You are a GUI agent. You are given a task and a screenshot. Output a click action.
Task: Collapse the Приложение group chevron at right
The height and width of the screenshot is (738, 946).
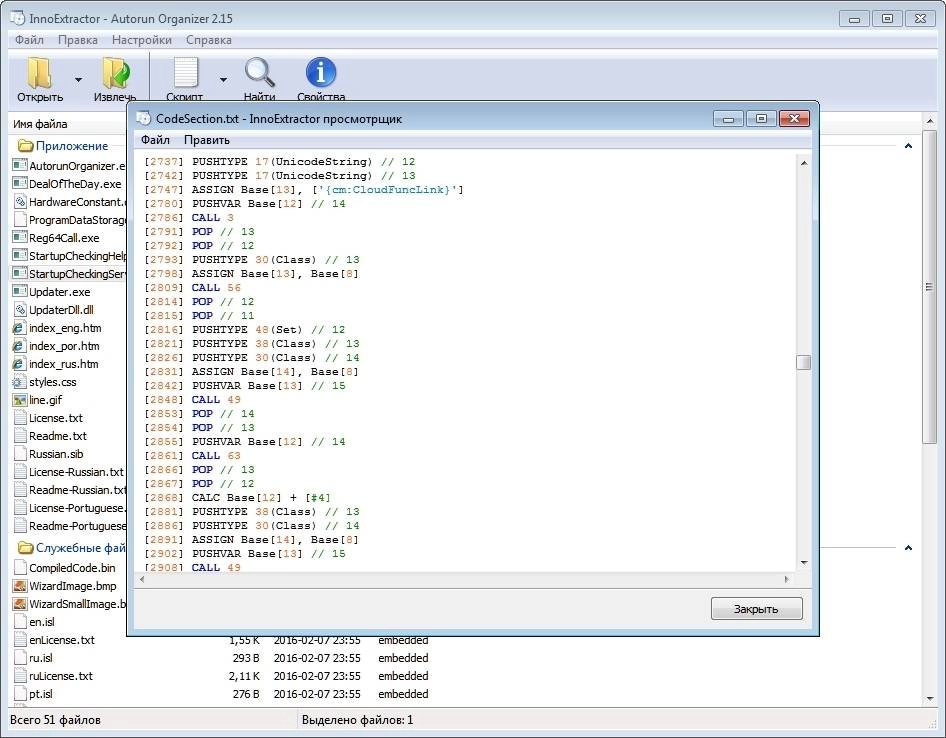pos(908,145)
